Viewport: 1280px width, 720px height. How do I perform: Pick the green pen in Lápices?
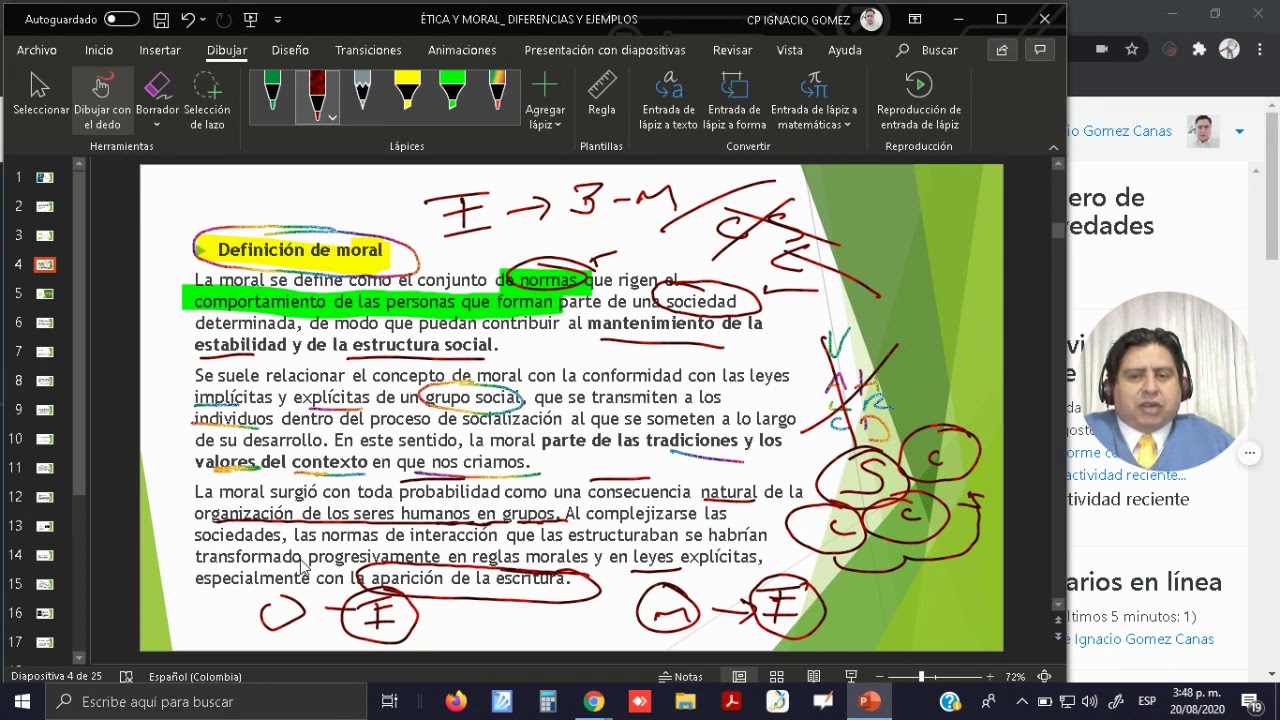click(x=272, y=92)
